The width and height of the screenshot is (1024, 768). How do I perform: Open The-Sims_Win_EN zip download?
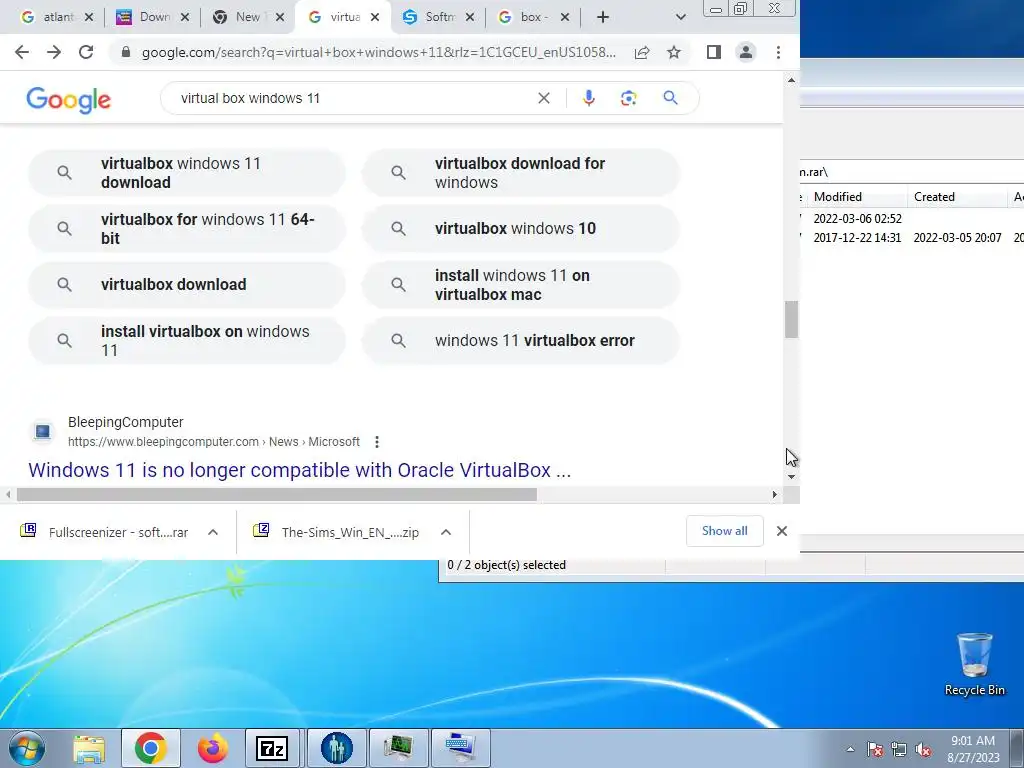337,532
